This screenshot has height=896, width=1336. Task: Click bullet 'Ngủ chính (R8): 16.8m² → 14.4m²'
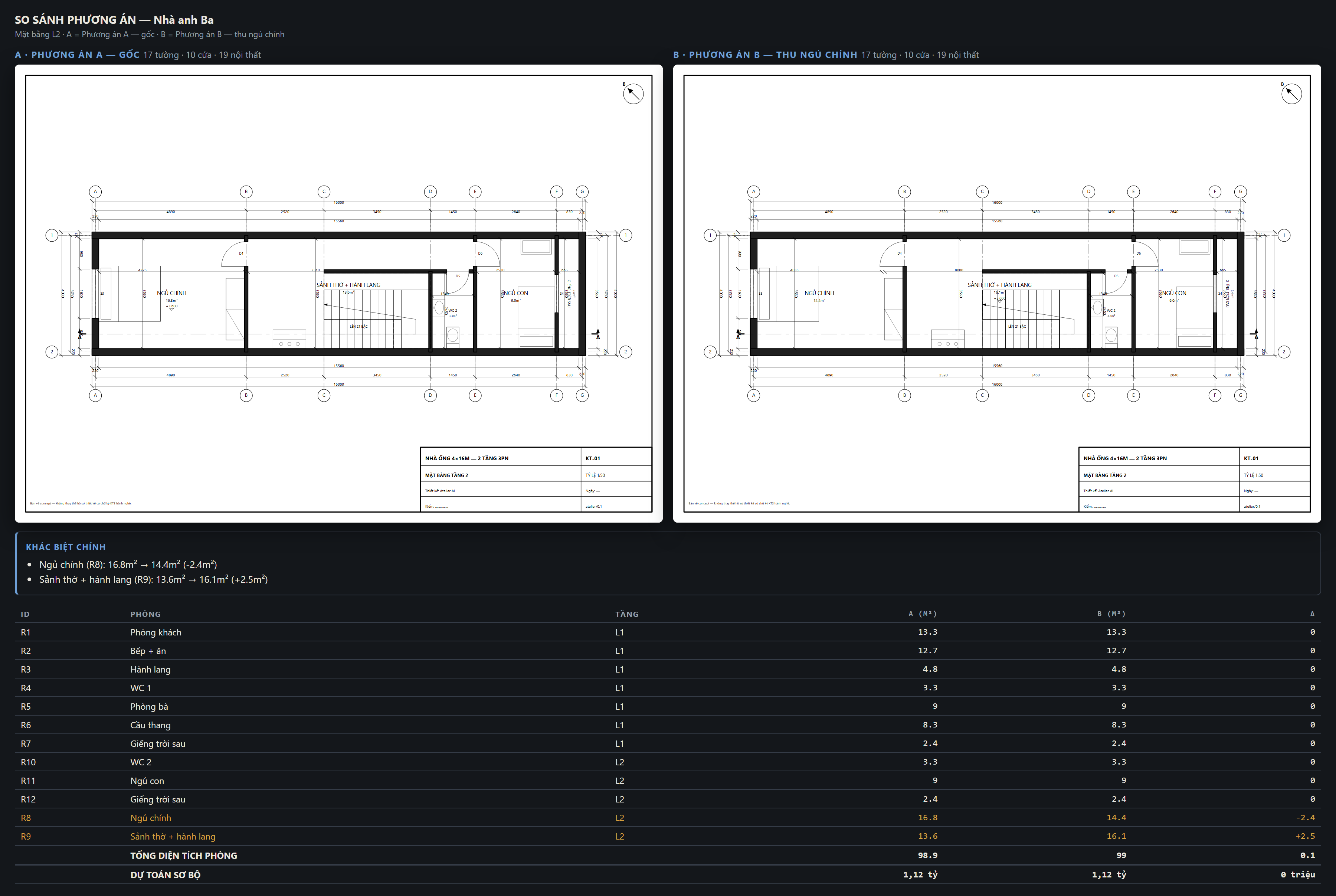point(128,565)
